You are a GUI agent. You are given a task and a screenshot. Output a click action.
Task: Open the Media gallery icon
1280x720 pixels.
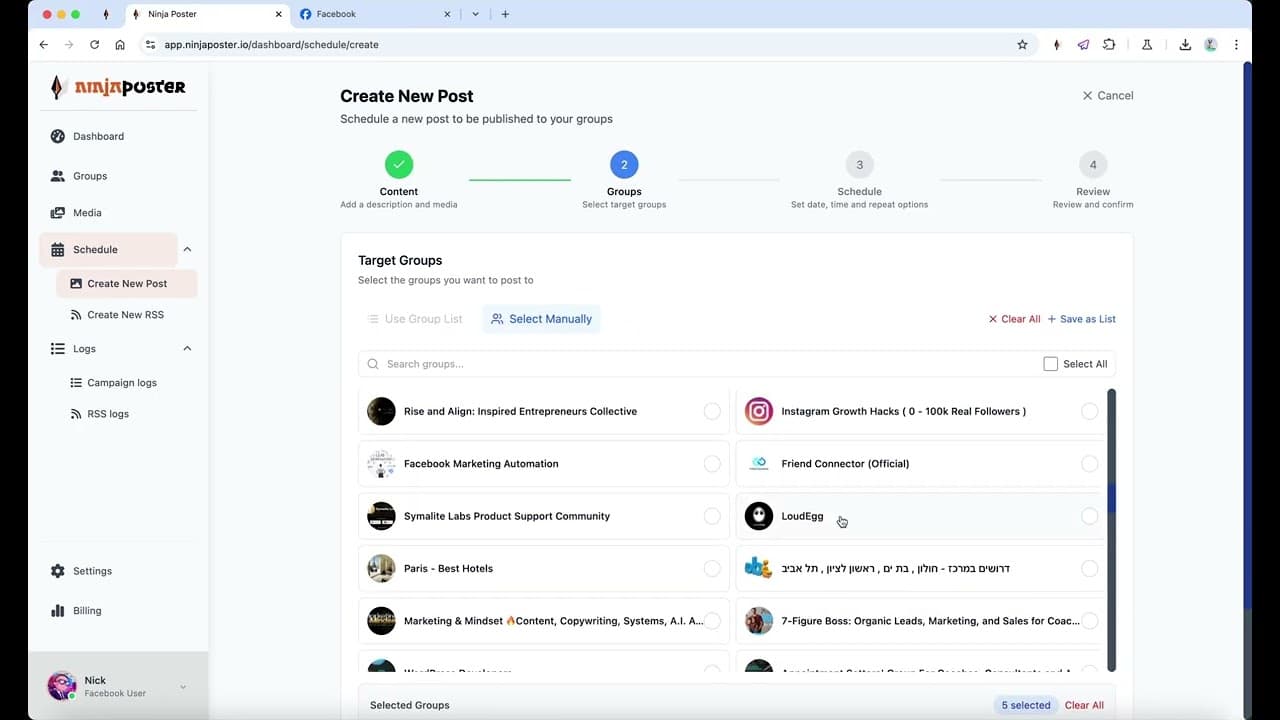tap(58, 213)
